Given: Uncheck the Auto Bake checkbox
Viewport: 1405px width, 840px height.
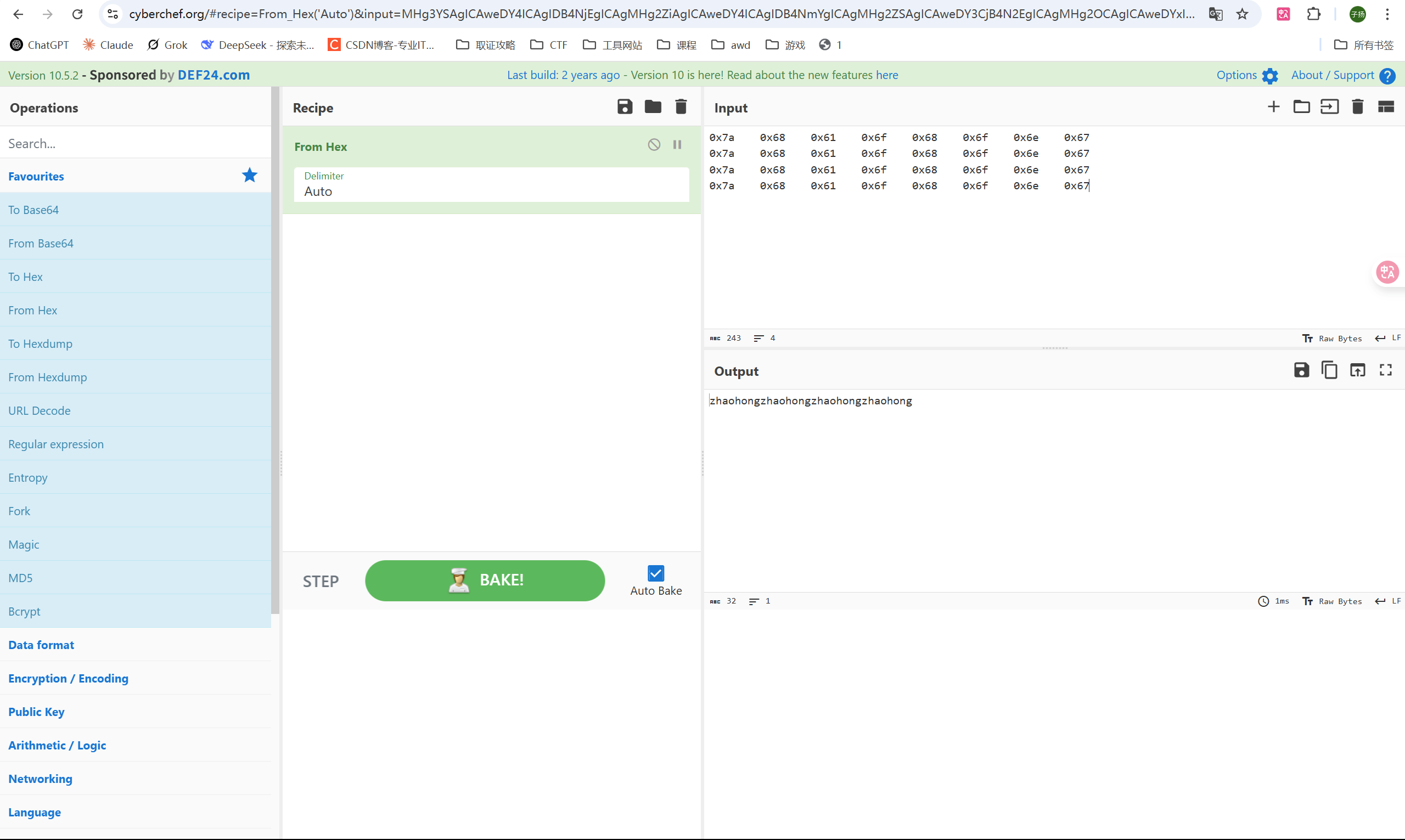Looking at the screenshot, I should (x=655, y=573).
